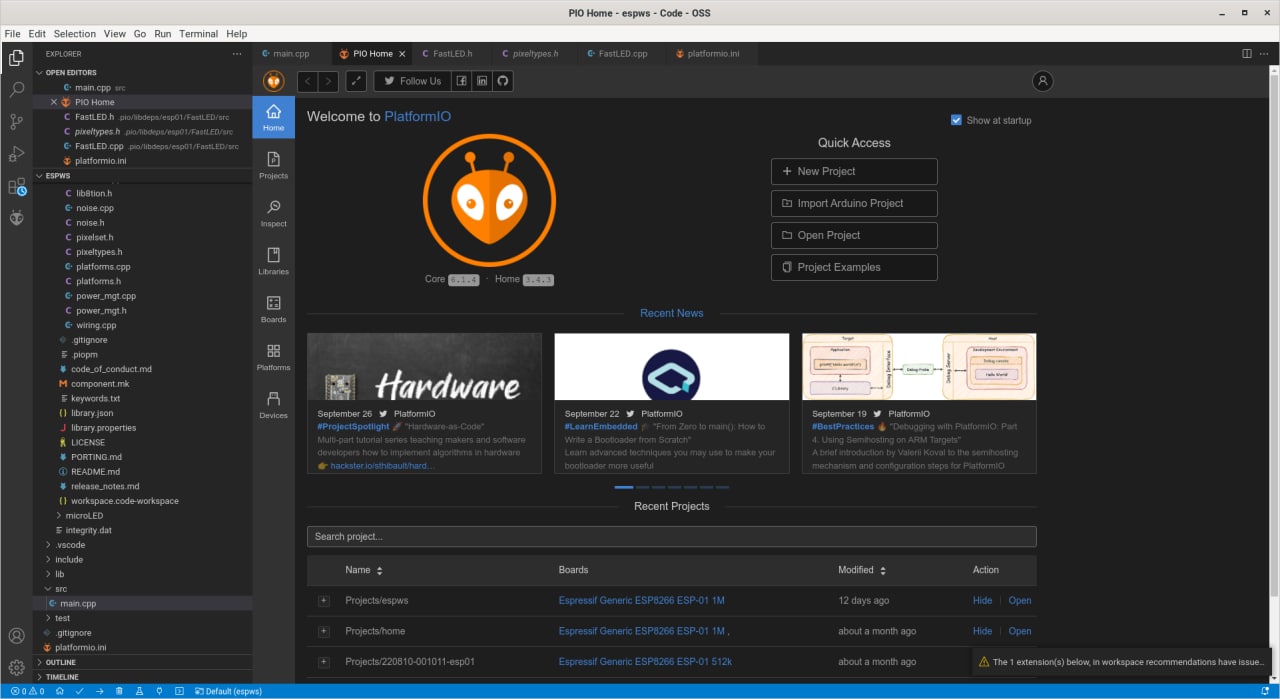Open Libraries in PIO Home sidebar

pos(273,261)
